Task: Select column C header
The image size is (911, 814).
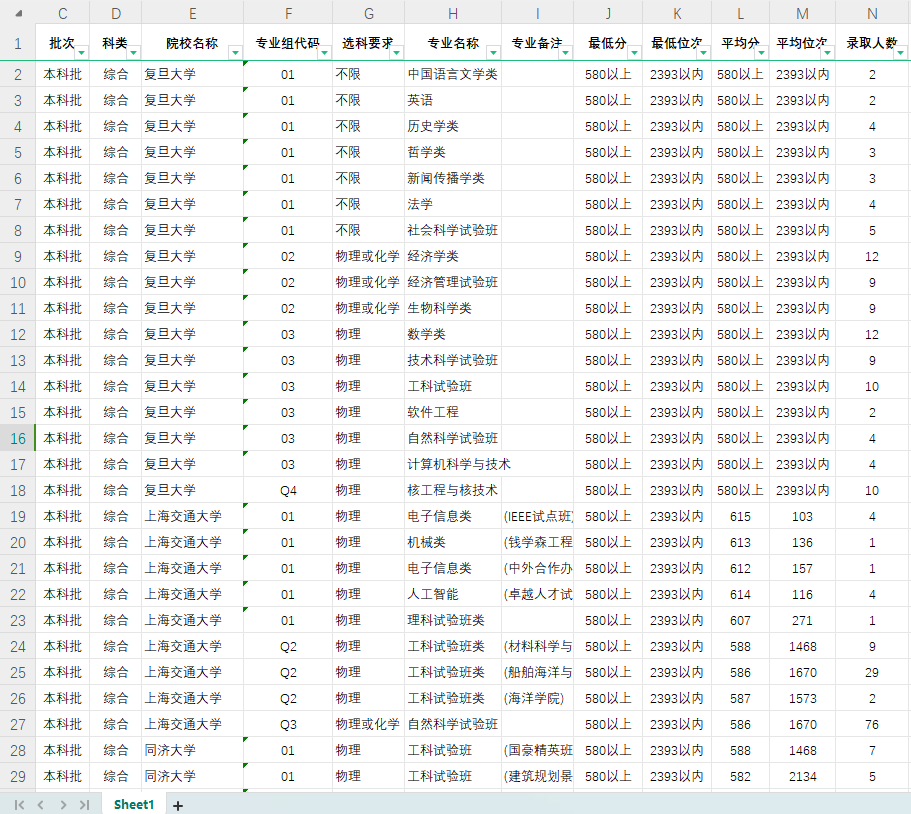Action: coord(63,13)
